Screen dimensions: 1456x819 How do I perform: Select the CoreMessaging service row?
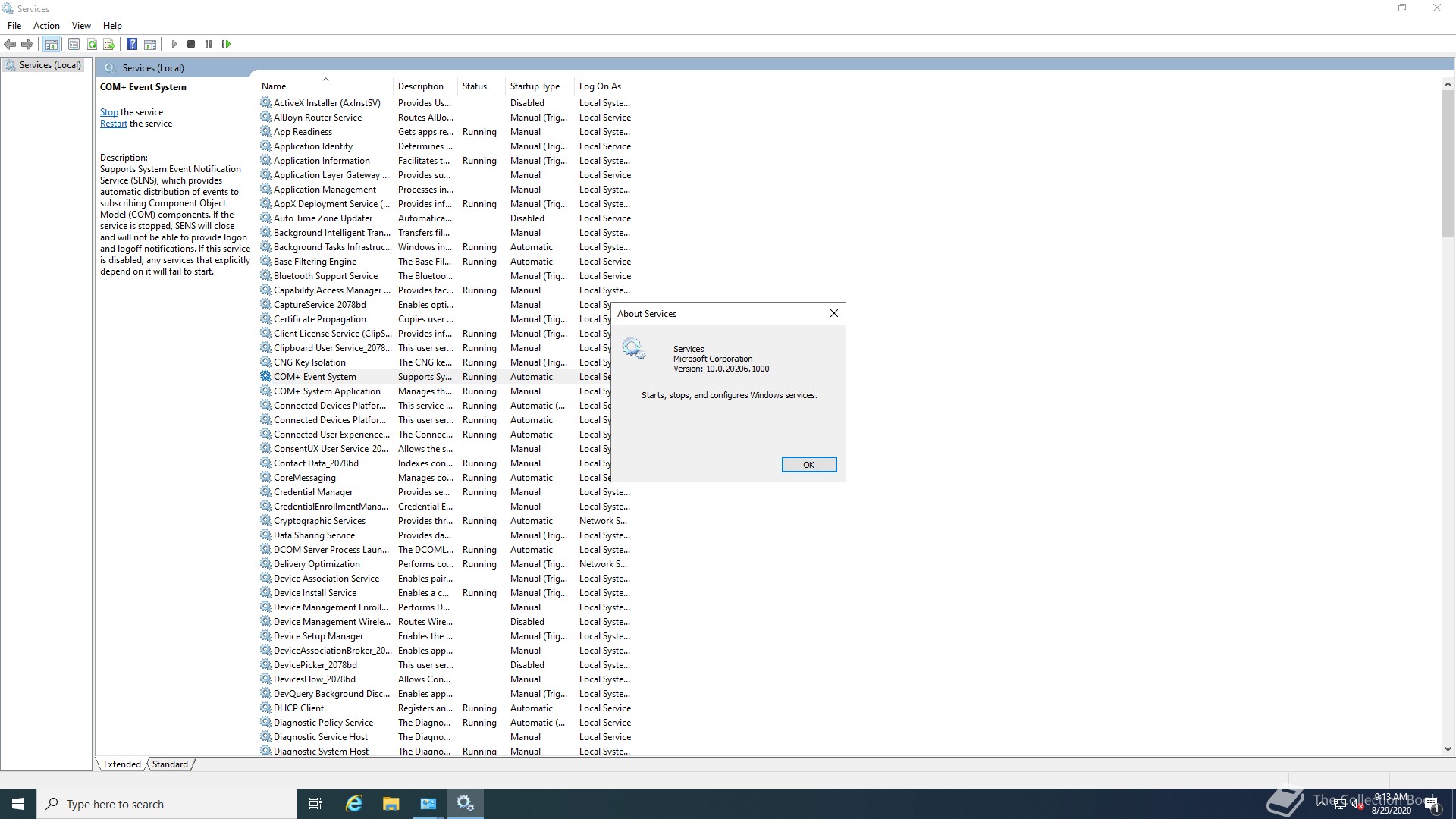435,478
